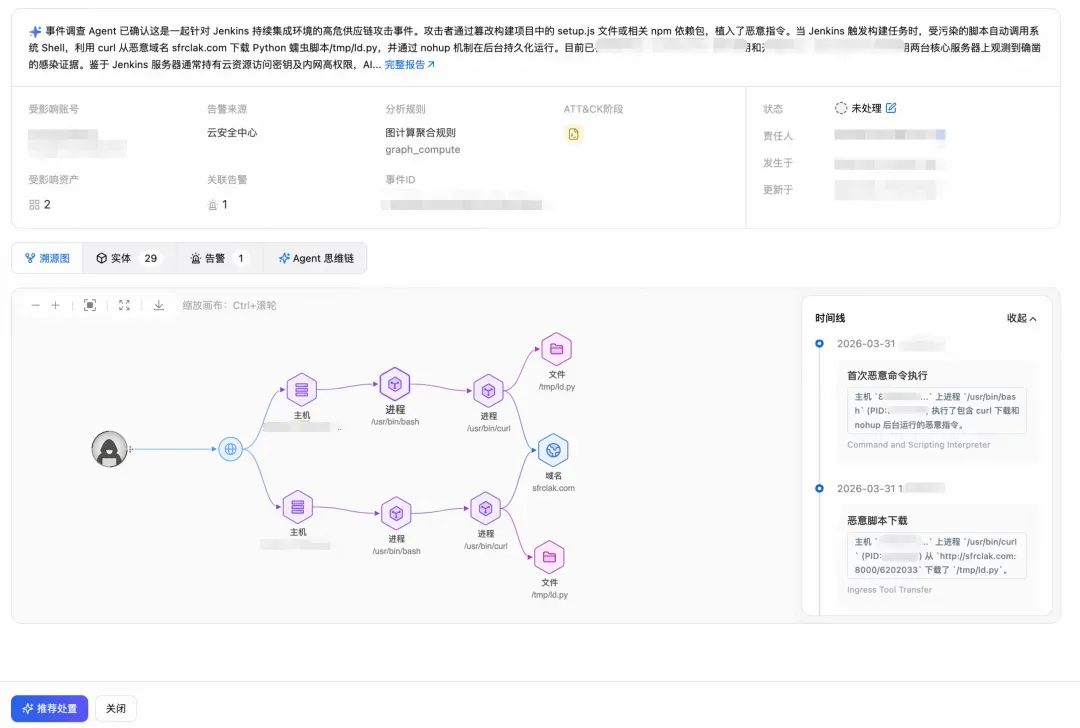Screen dimensions: 1080x728
Task: Click the 关闭 button
Action: pos(116,708)
